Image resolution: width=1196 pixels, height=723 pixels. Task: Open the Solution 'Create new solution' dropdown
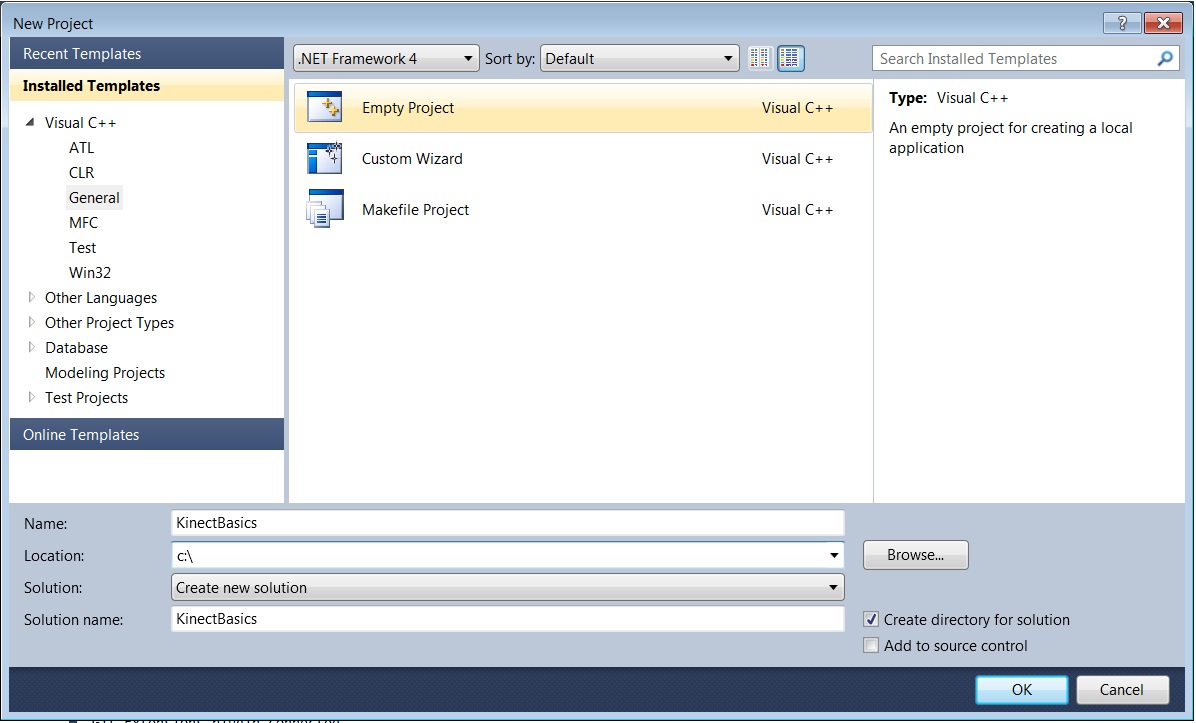tap(507, 587)
